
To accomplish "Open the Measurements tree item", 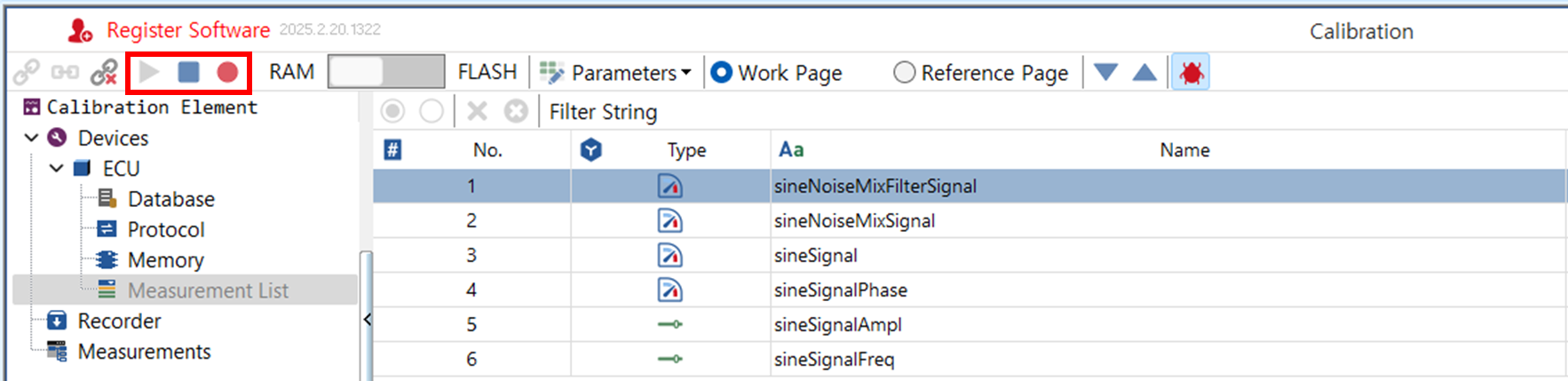I will (x=144, y=352).
